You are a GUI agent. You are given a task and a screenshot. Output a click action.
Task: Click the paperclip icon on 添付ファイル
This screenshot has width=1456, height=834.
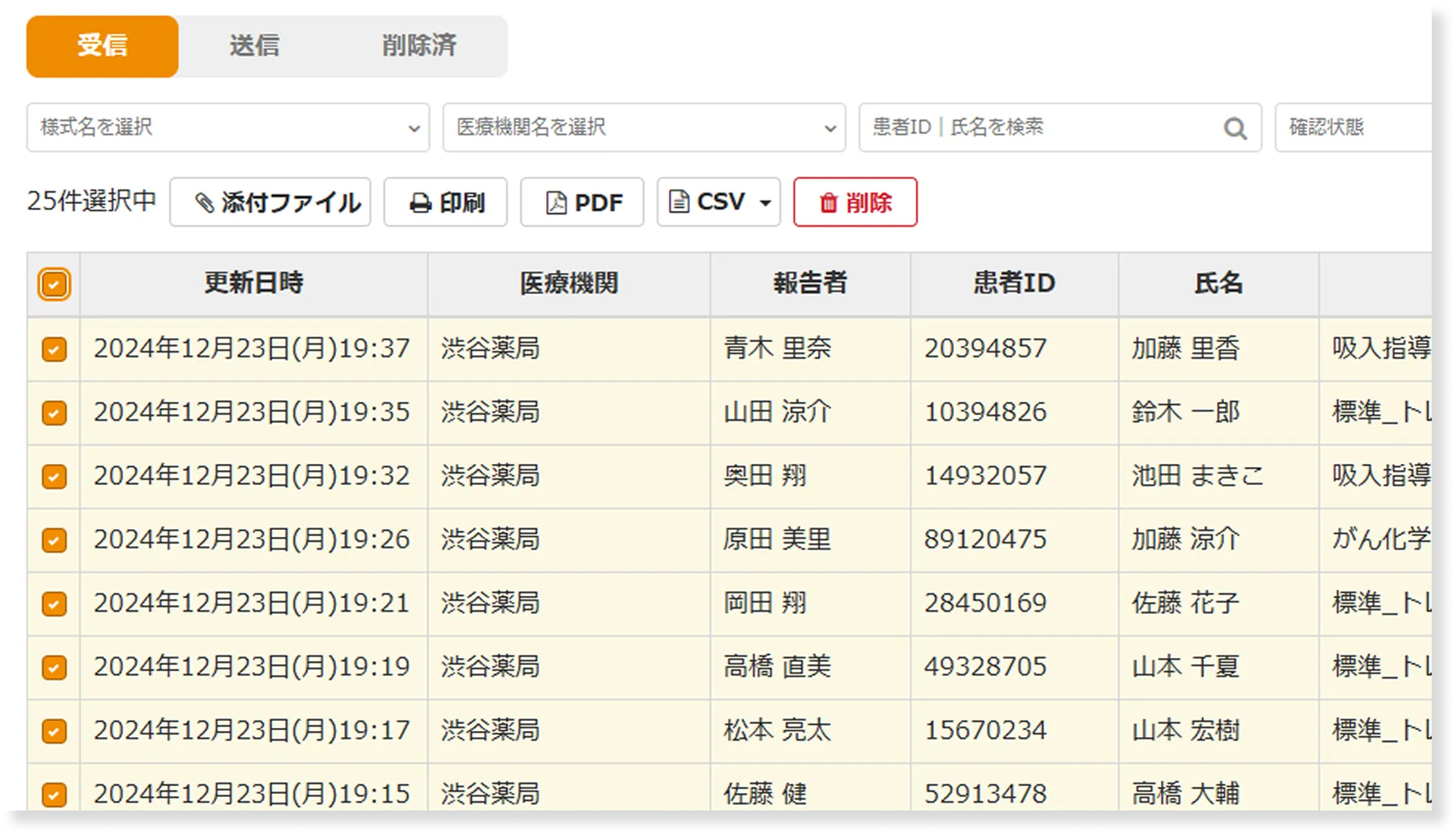click(x=204, y=202)
